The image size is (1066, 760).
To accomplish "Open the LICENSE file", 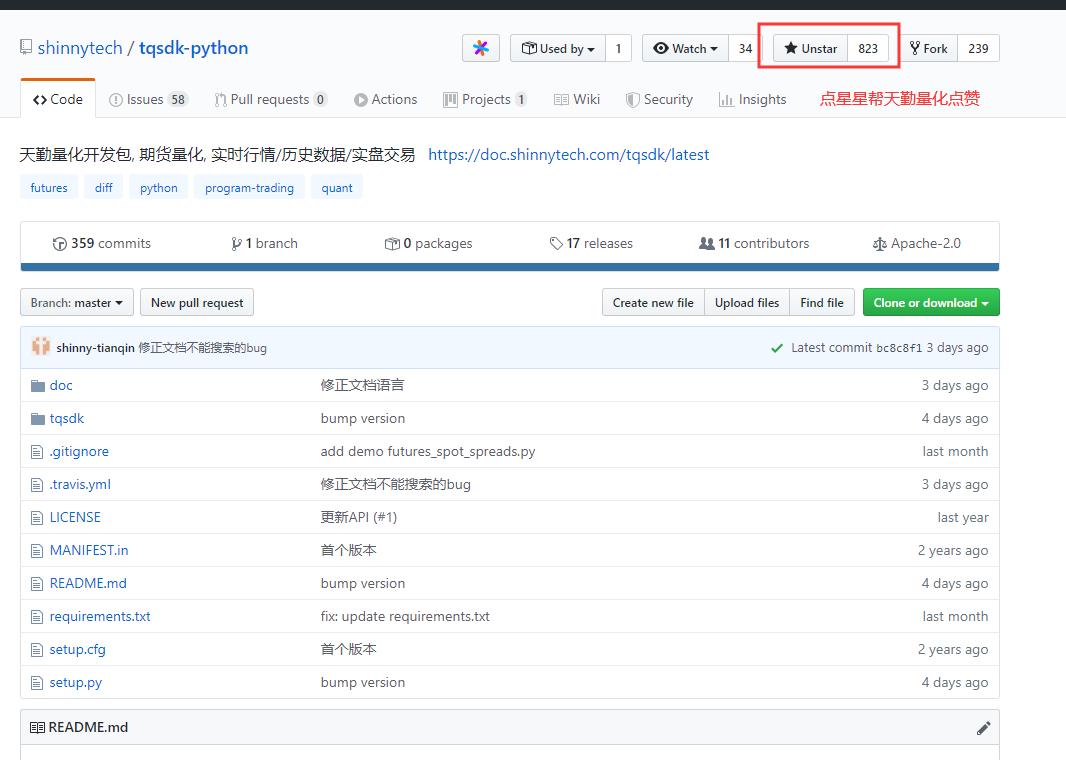I will click(x=75, y=517).
